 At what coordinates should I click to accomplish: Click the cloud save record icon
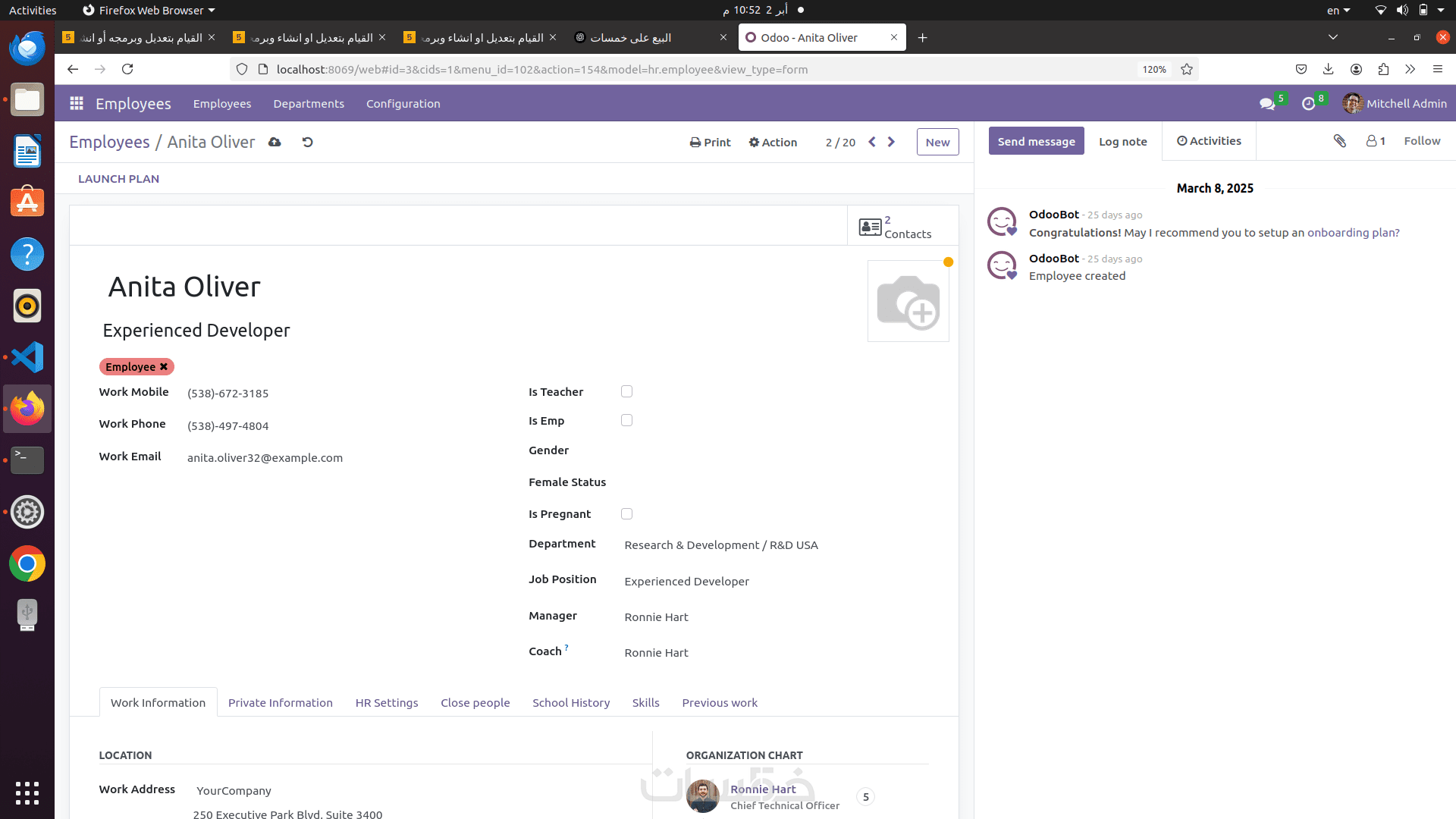point(275,142)
